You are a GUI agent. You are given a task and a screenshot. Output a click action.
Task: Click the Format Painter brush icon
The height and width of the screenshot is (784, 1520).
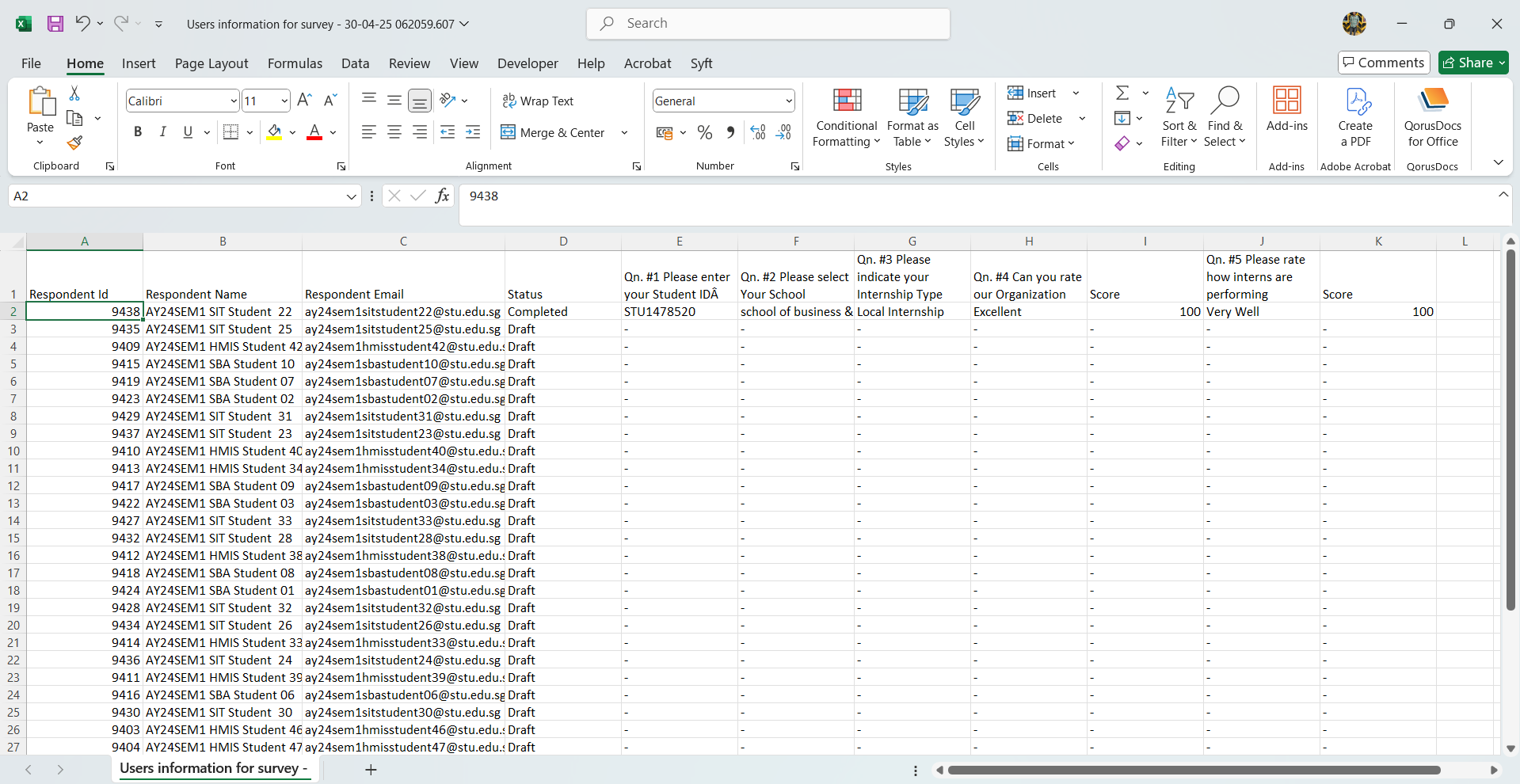(x=74, y=143)
